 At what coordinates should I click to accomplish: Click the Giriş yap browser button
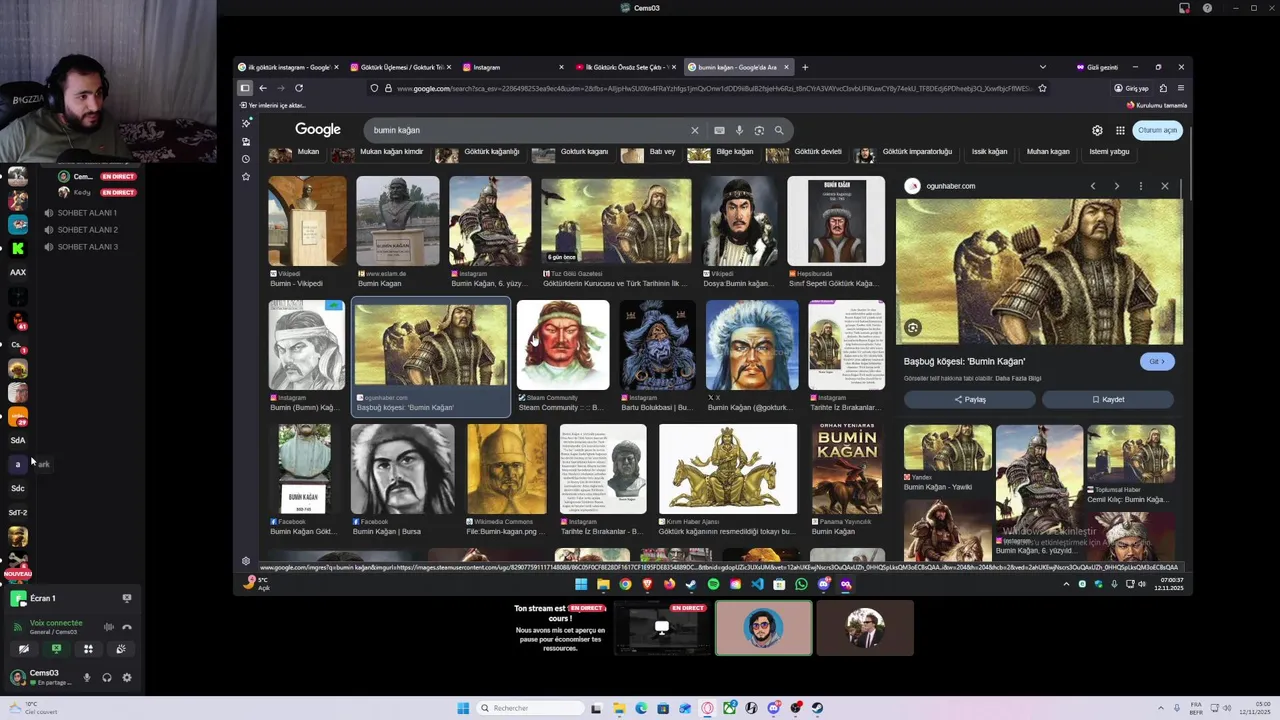[1132, 88]
